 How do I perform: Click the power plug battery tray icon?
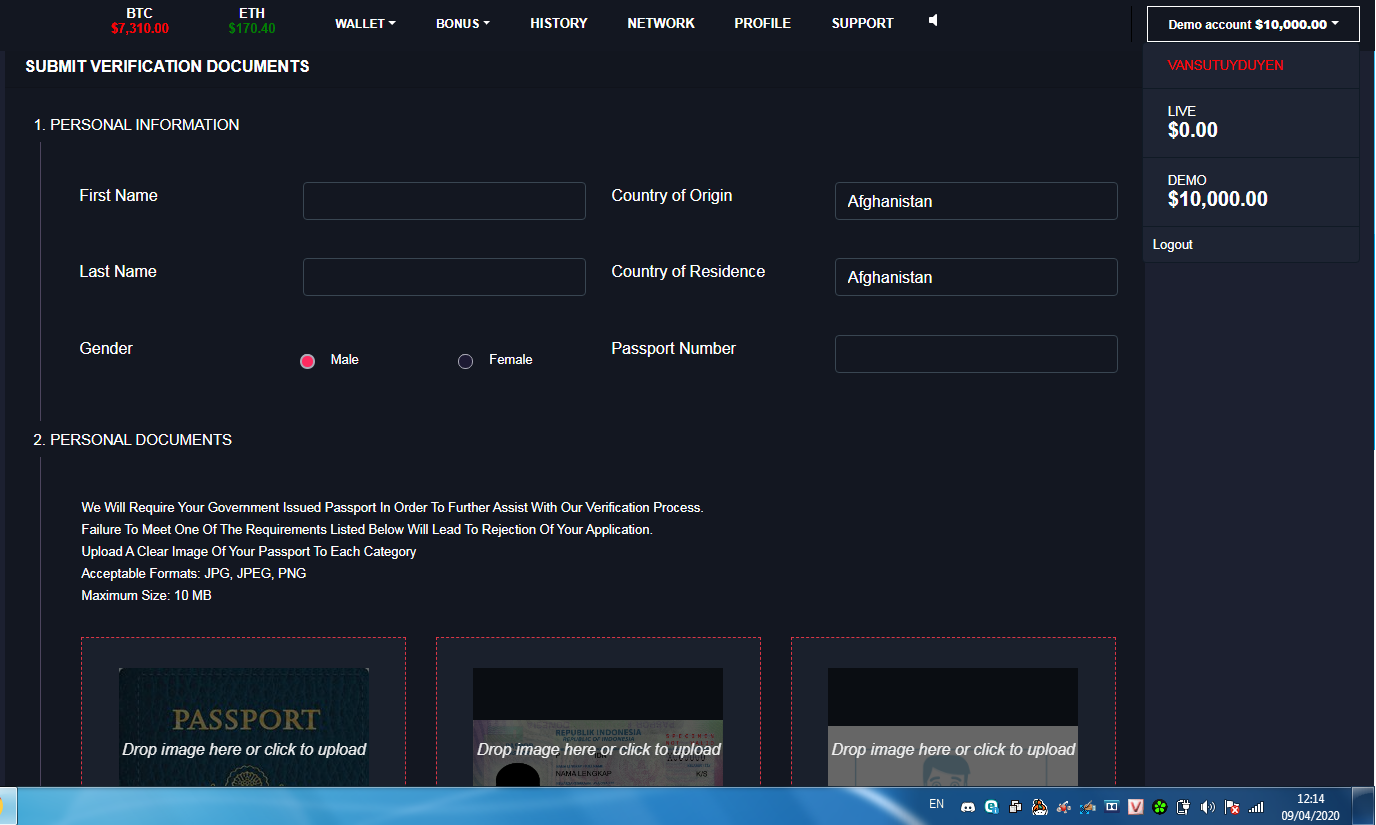[x=1183, y=807]
